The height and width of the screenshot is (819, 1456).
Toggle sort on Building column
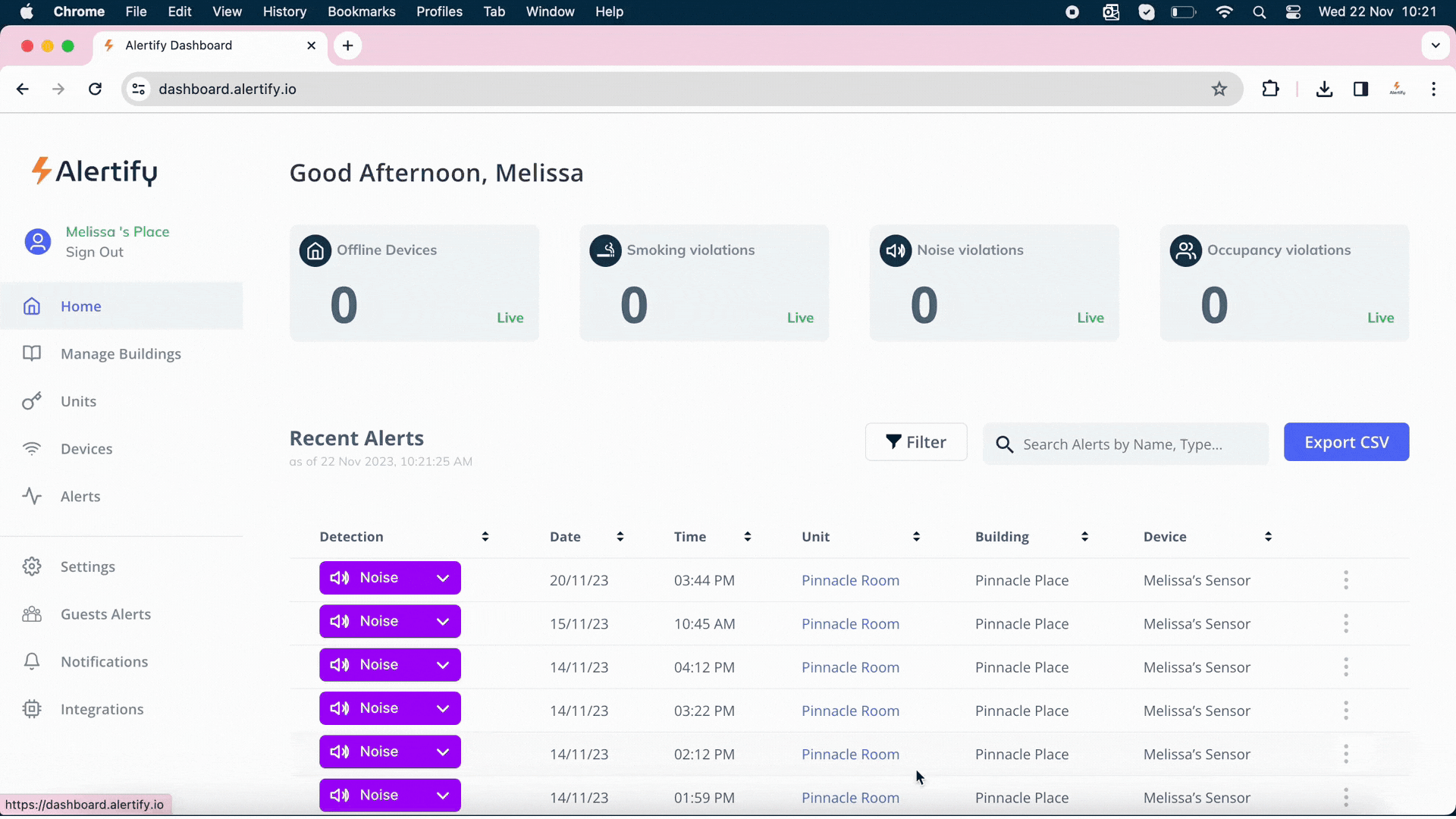1084,537
